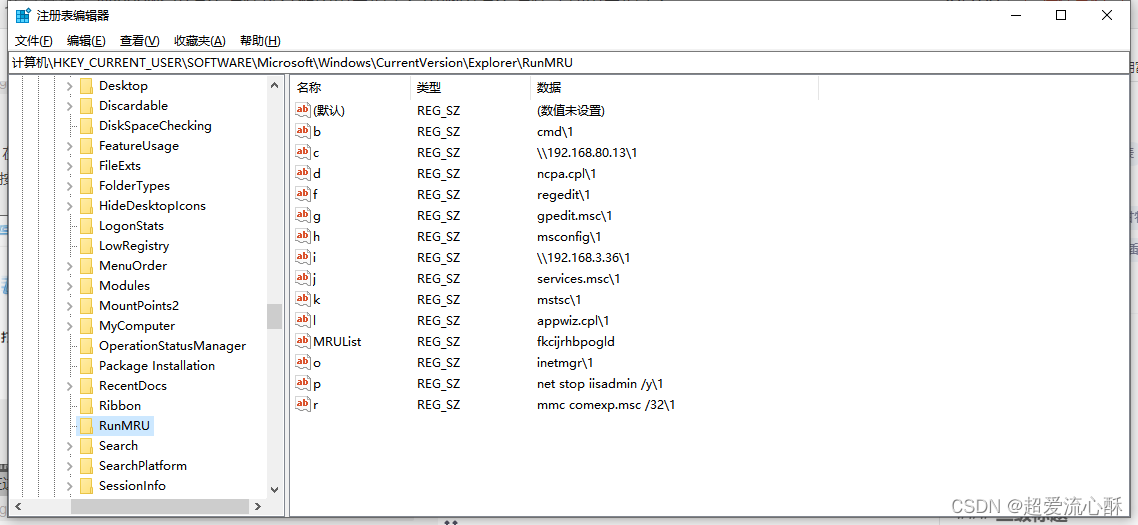Click the string icon of value j
This screenshot has height=525, width=1138.
[x=303, y=279]
